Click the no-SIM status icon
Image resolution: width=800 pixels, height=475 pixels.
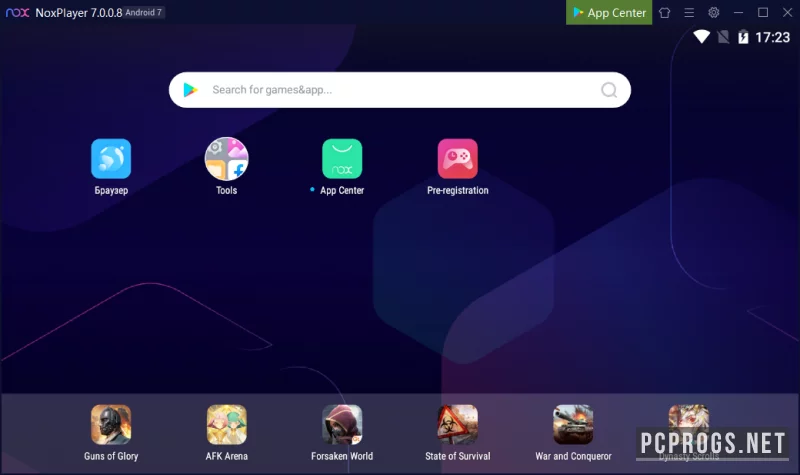(x=723, y=37)
